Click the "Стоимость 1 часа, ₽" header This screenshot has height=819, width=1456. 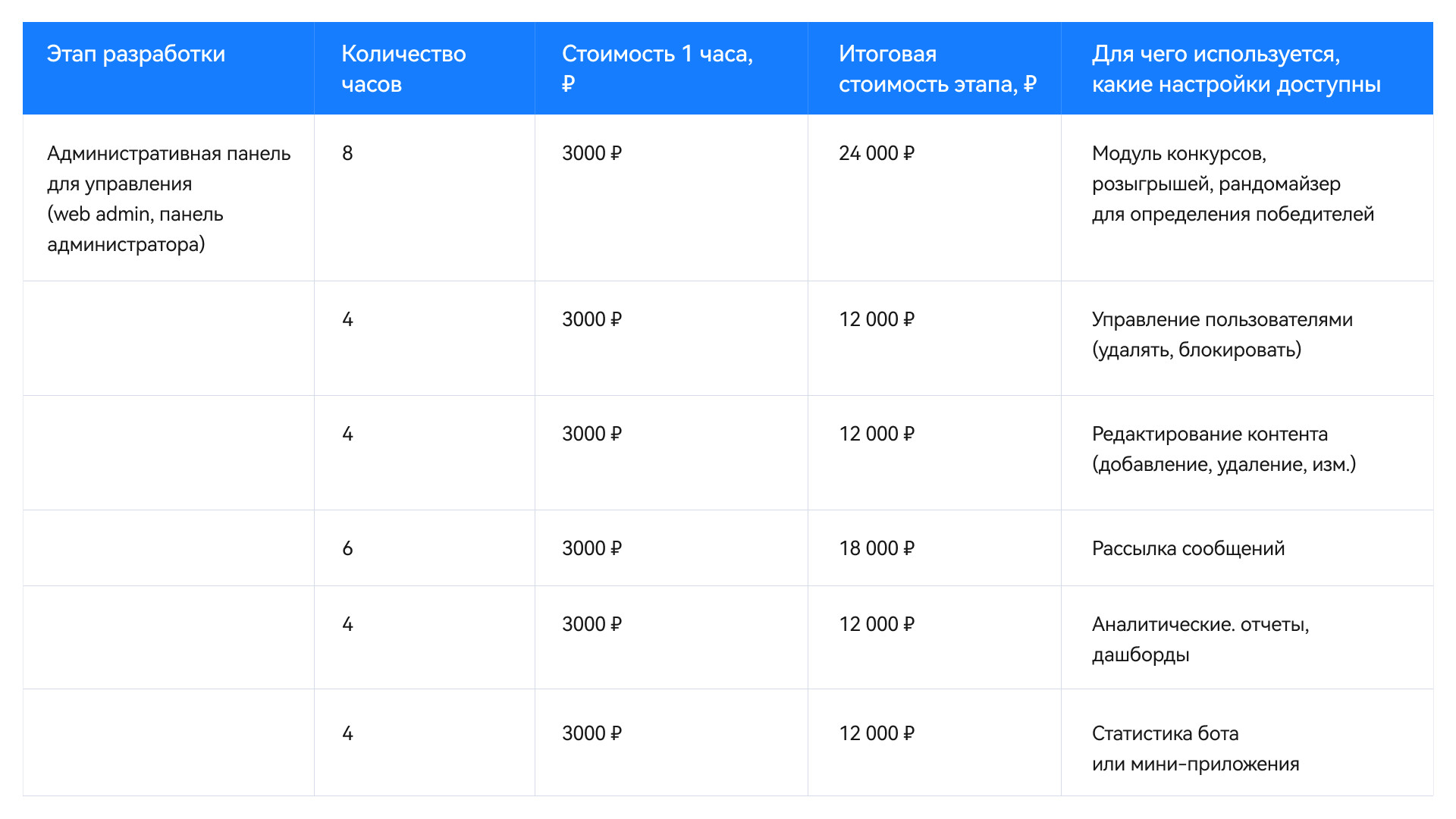[657, 68]
